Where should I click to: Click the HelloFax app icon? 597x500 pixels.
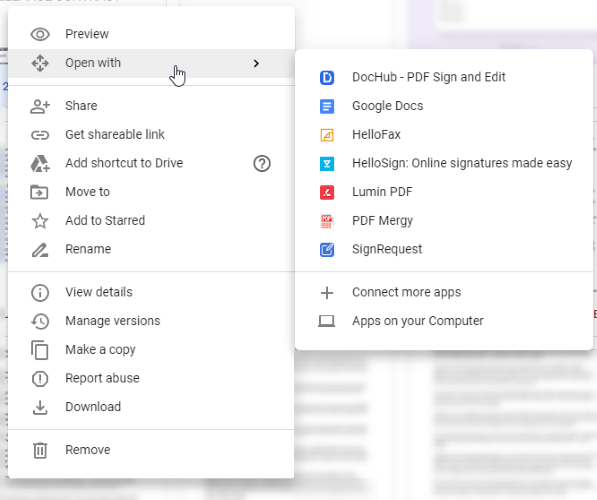click(327, 135)
